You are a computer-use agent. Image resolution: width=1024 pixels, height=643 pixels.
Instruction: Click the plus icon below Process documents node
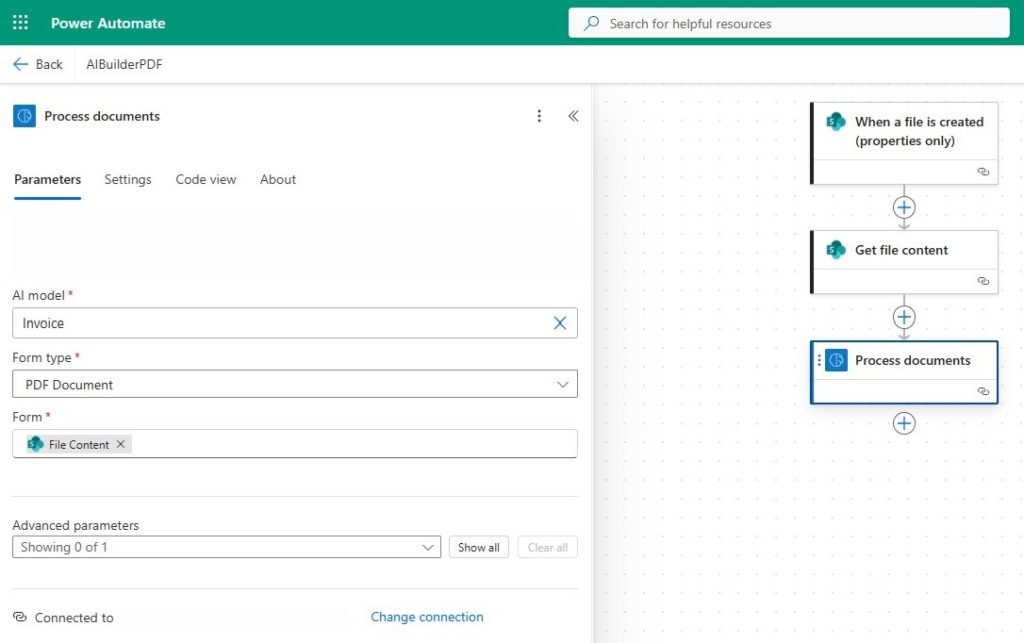904,423
